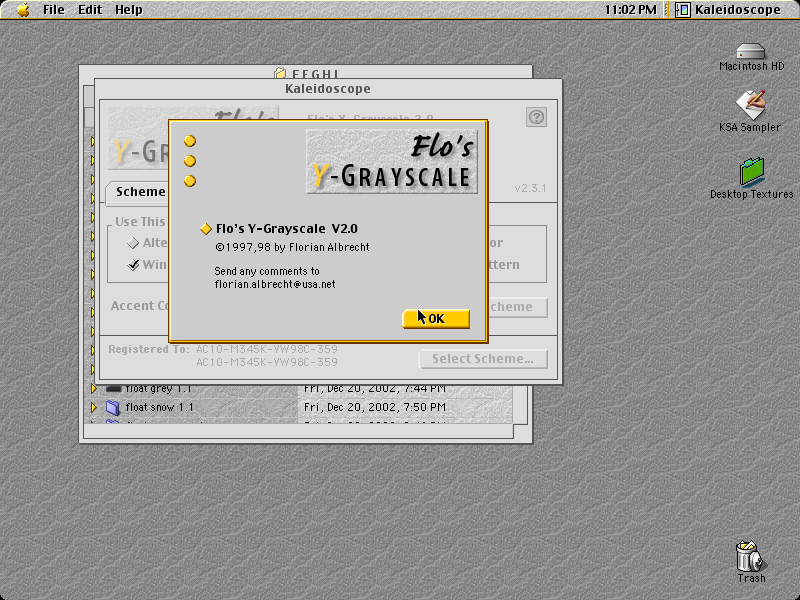Click OK to dismiss the about dialog
This screenshot has width=800, height=600.
[436, 319]
